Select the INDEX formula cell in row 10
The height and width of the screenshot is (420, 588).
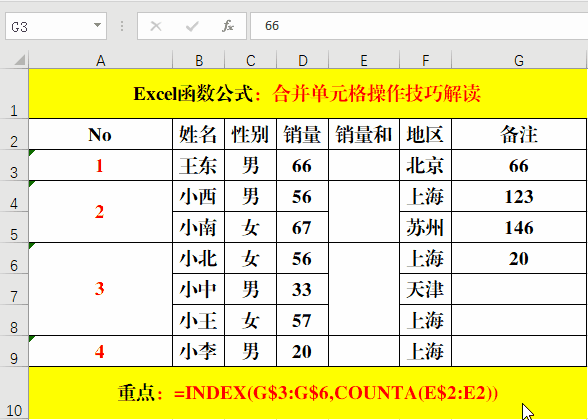click(308, 393)
